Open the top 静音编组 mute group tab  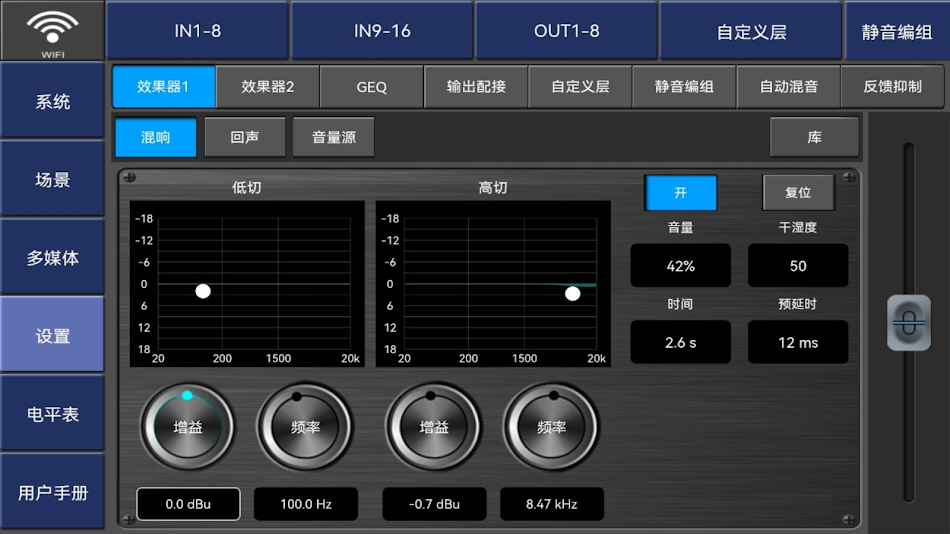pyautogui.click(x=897, y=30)
